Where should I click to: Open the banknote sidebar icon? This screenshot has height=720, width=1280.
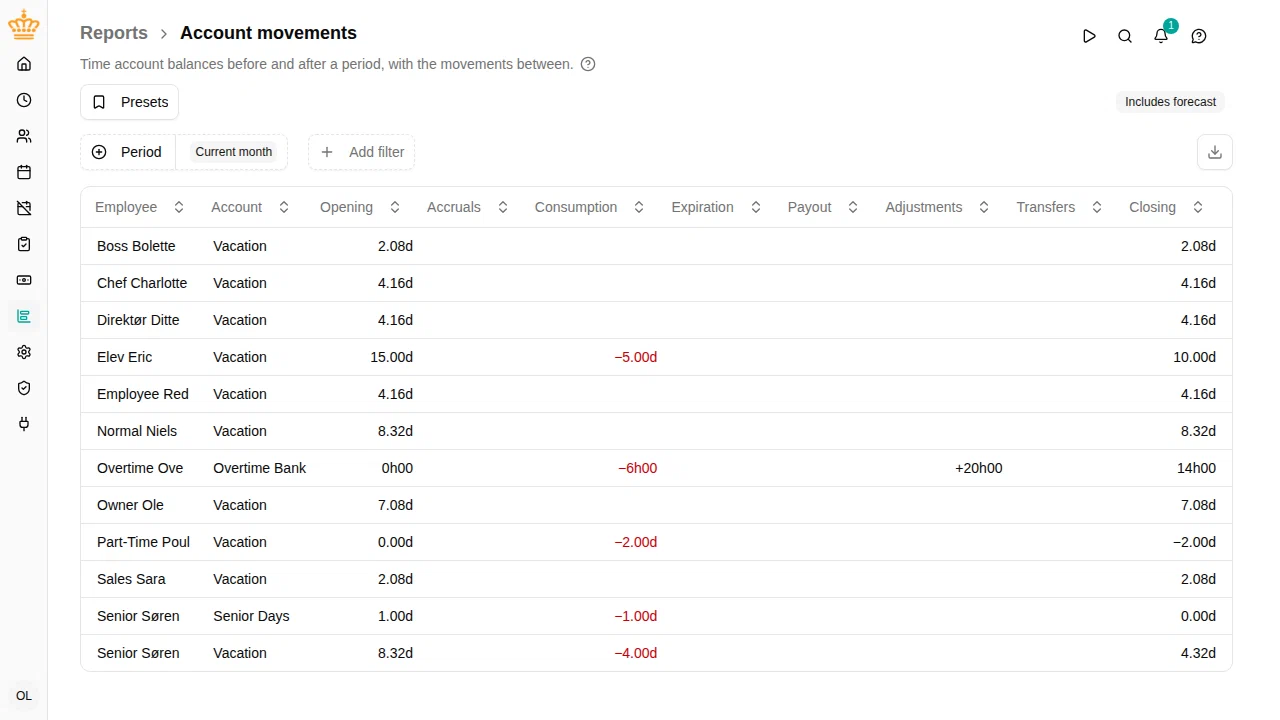[24, 280]
